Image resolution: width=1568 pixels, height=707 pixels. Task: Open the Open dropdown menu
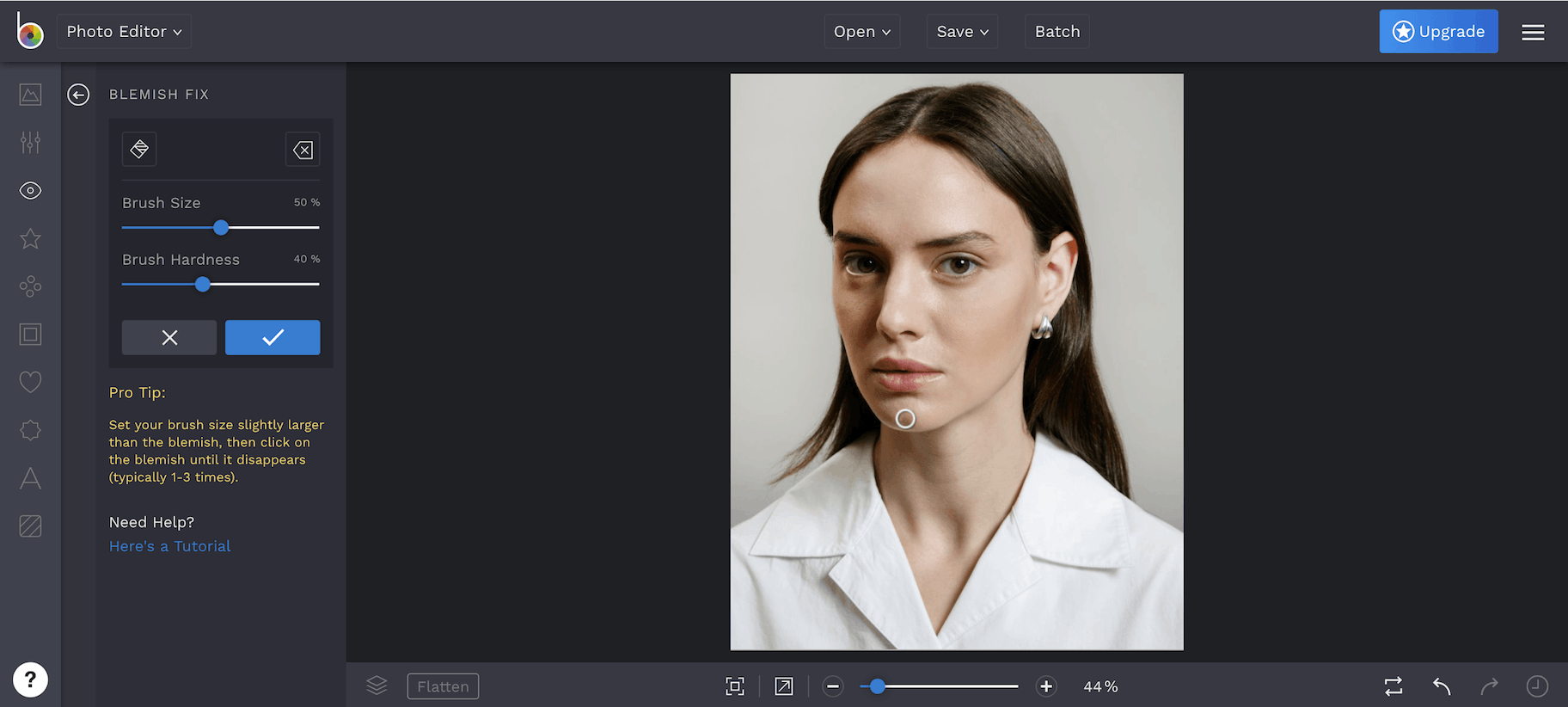pos(861,32)
